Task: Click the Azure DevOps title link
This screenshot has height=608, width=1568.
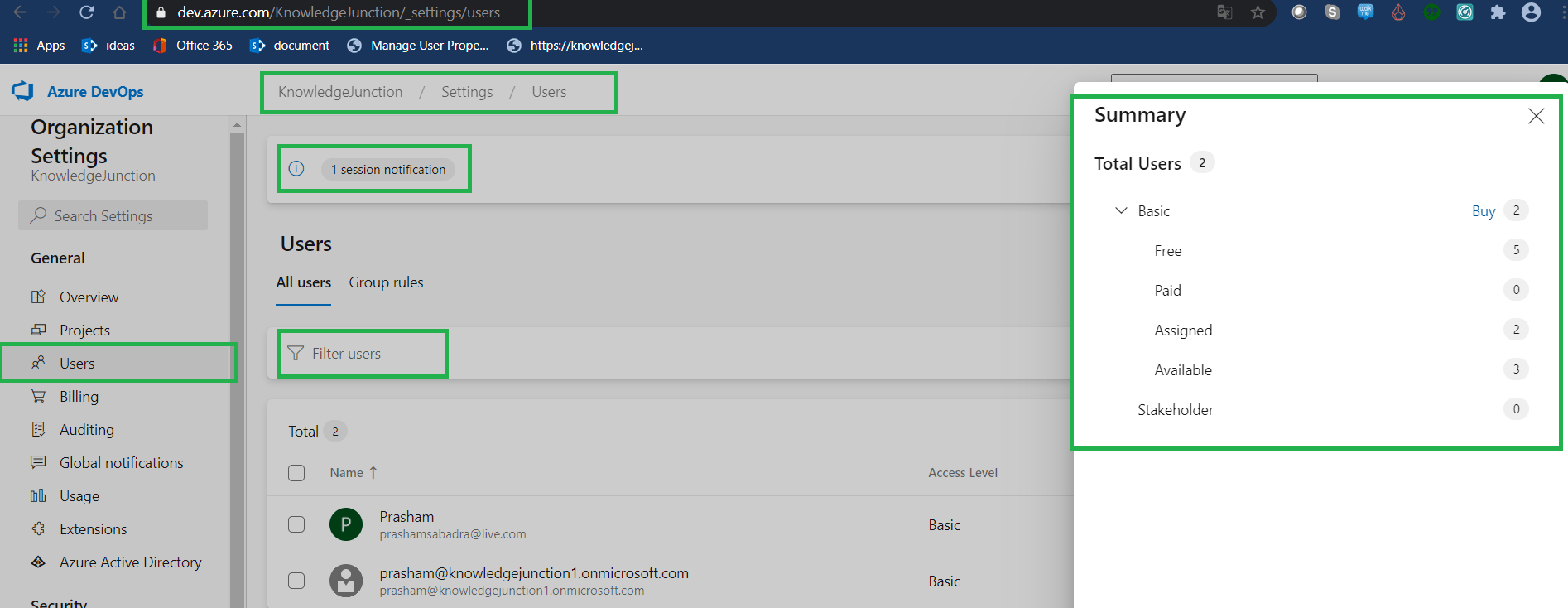Action: pos(95,92)
